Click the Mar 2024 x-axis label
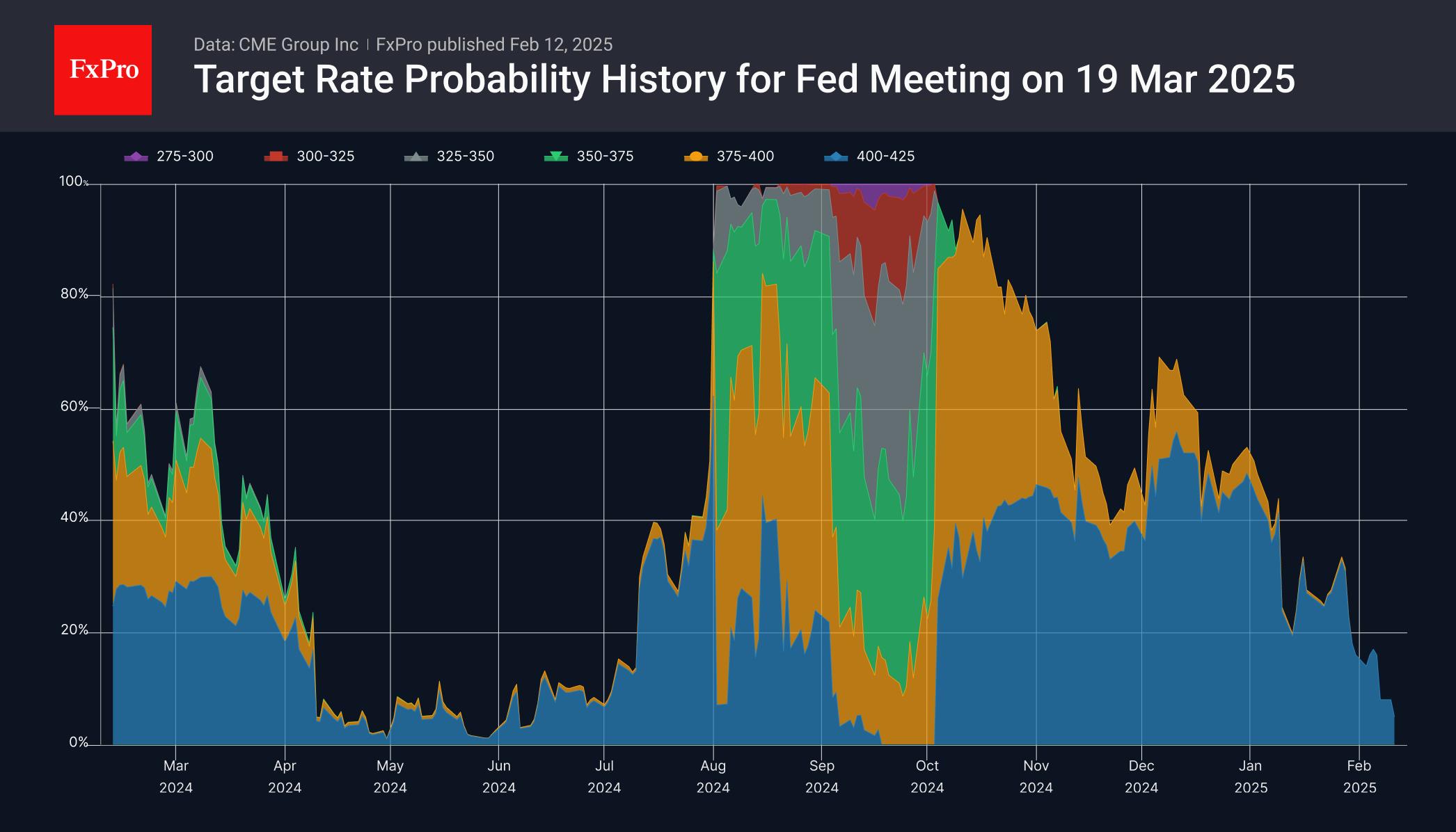This screenshot has height=832, width=1456. pyautogui.click(x=176, y=776)
